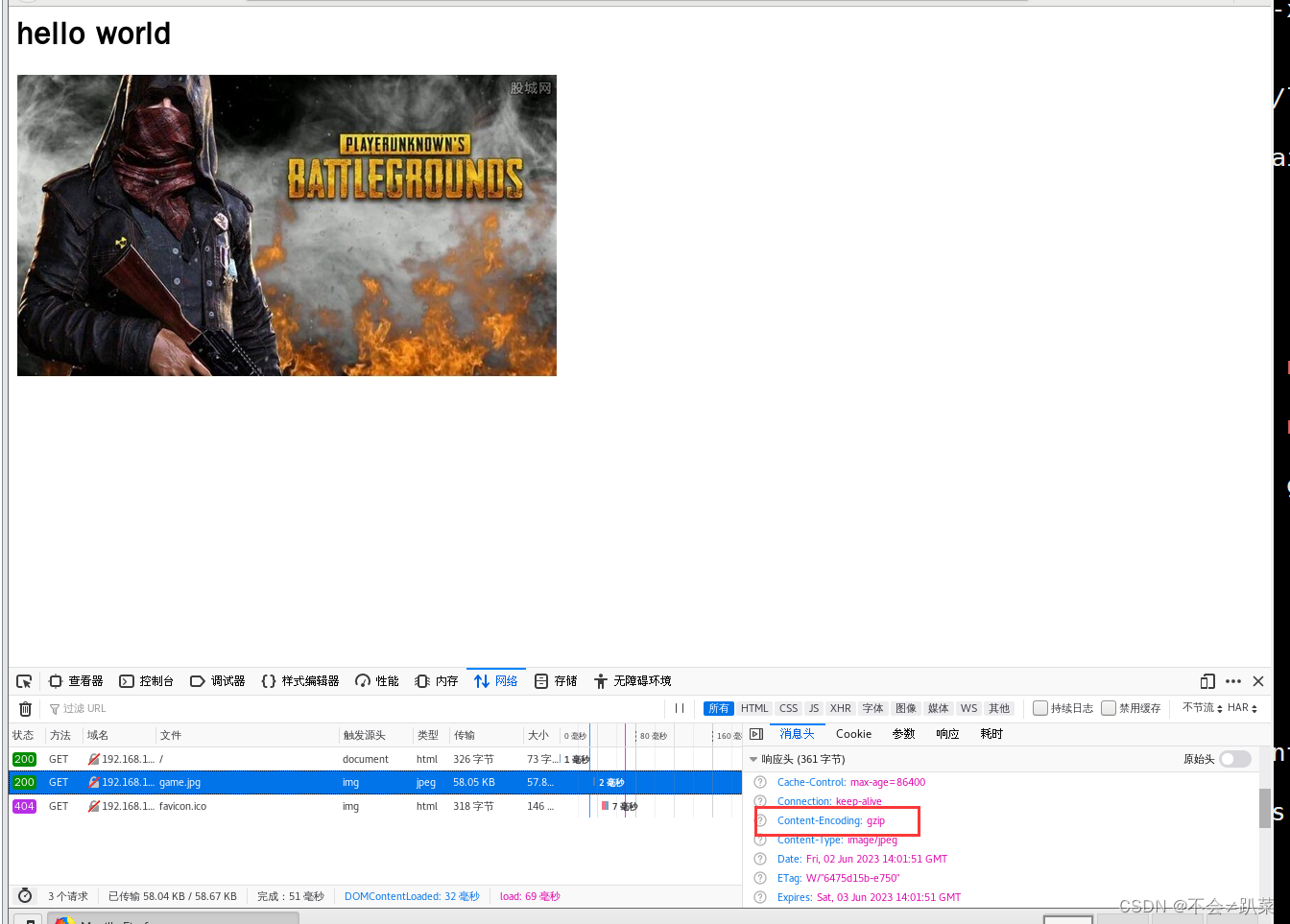Filter requests by 图像 (Images)
The width and height of the screenshot is (1290, 924).
click(906, 708)
